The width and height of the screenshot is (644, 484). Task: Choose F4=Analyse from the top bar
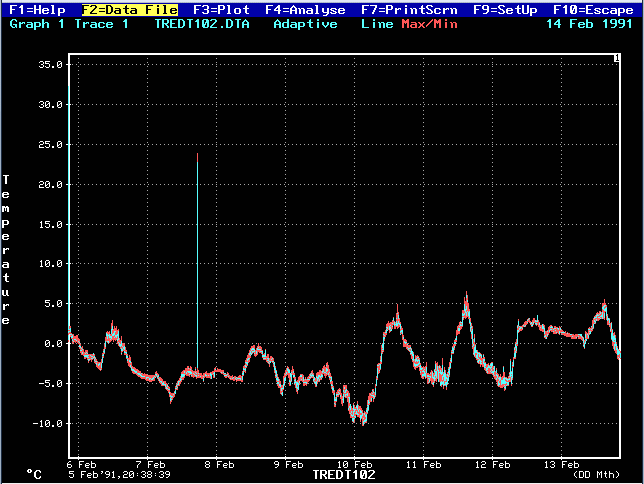click(x=305, y=9)
